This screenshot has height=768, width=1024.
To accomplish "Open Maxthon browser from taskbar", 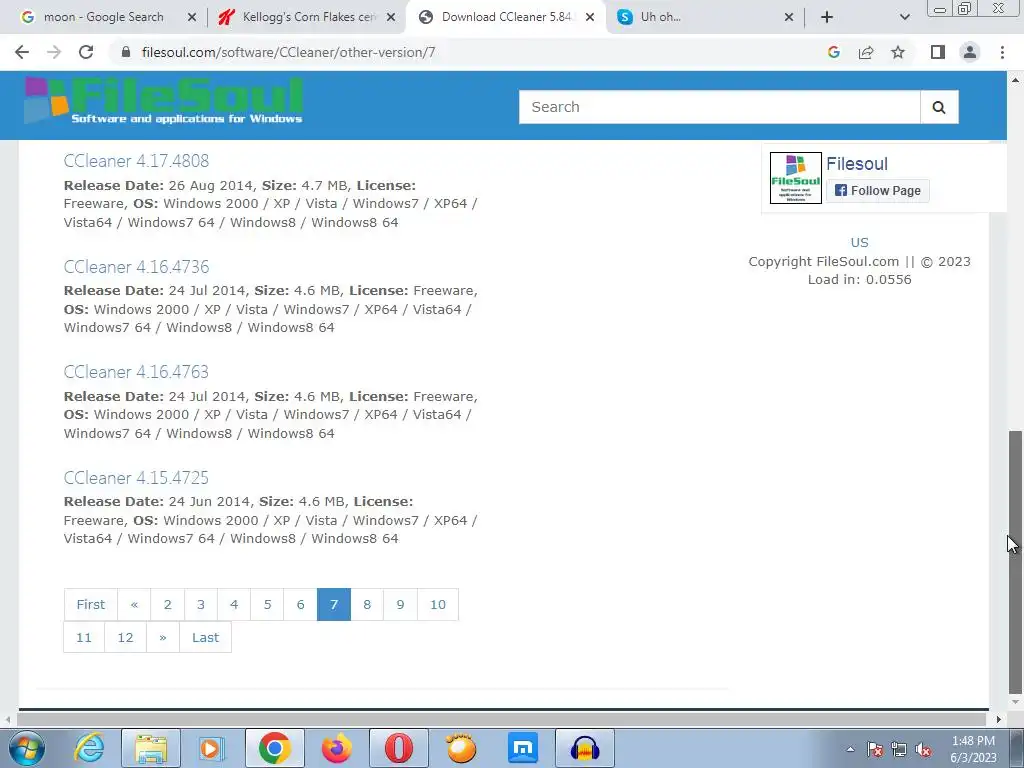I will point(523,748).
